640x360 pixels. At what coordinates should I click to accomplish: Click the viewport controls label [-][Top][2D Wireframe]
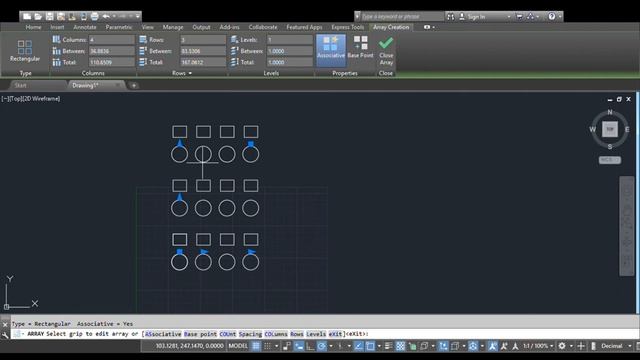[x=31, y=98]
